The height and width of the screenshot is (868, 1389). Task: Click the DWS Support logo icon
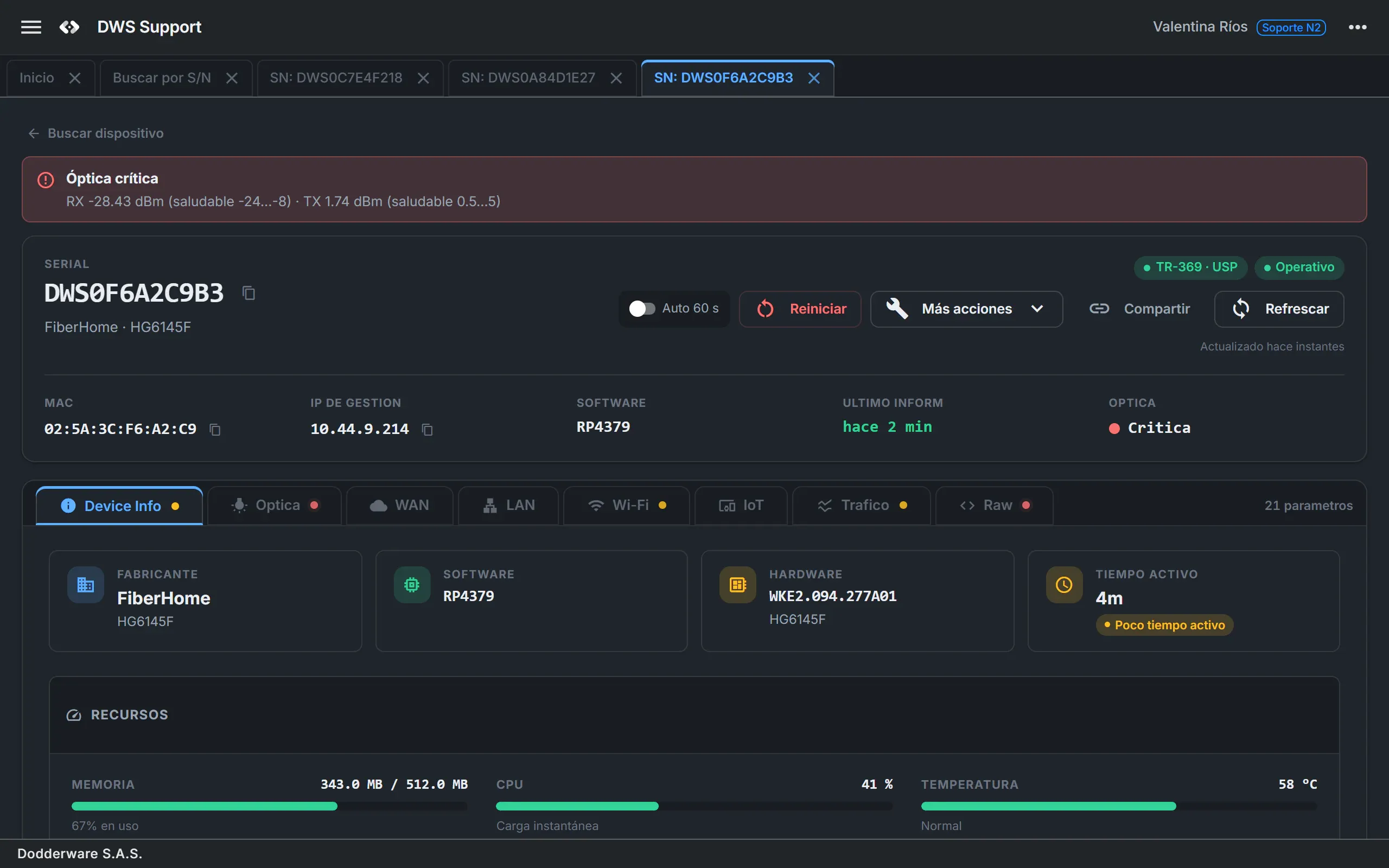point(69,27)
